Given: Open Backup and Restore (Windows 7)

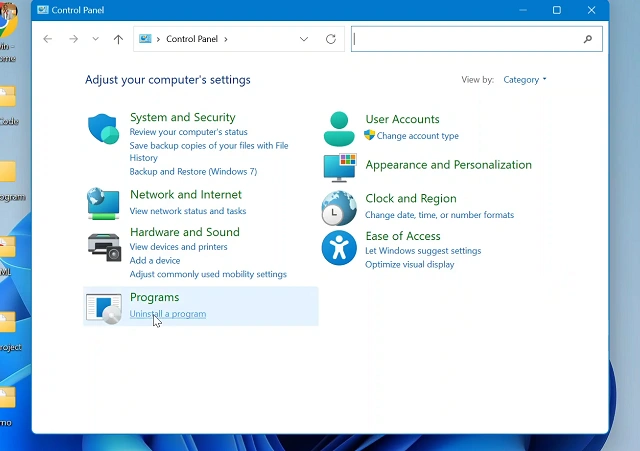Looking at the screenshot, I should coord(193,171).
